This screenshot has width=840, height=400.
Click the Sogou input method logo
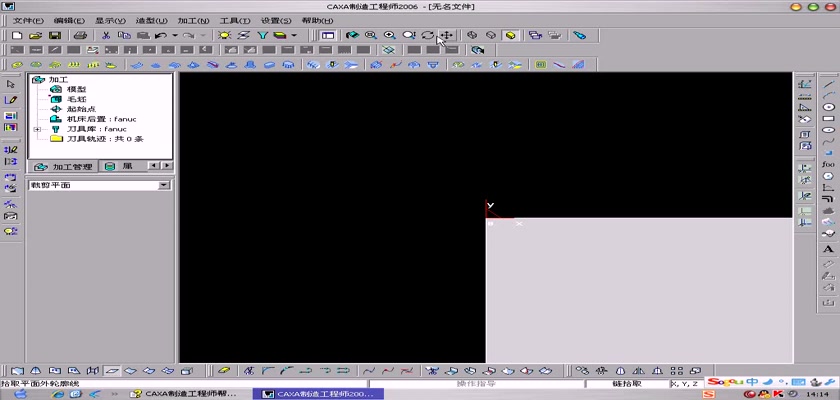(726, 382)
